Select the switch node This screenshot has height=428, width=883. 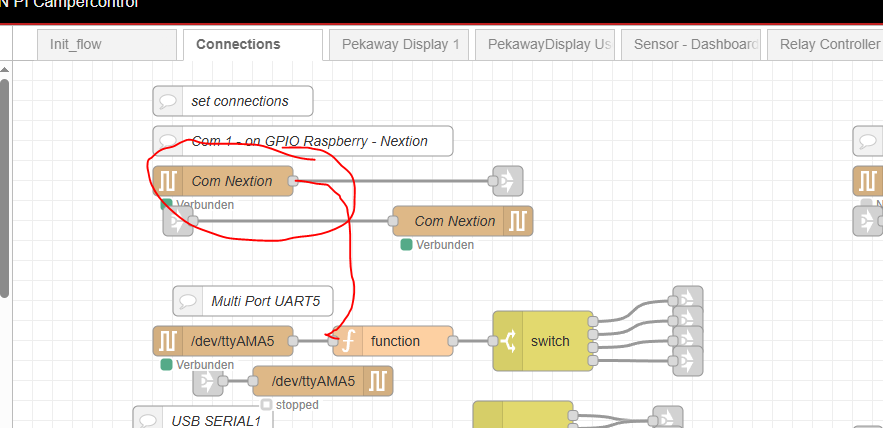pos(543,341)
